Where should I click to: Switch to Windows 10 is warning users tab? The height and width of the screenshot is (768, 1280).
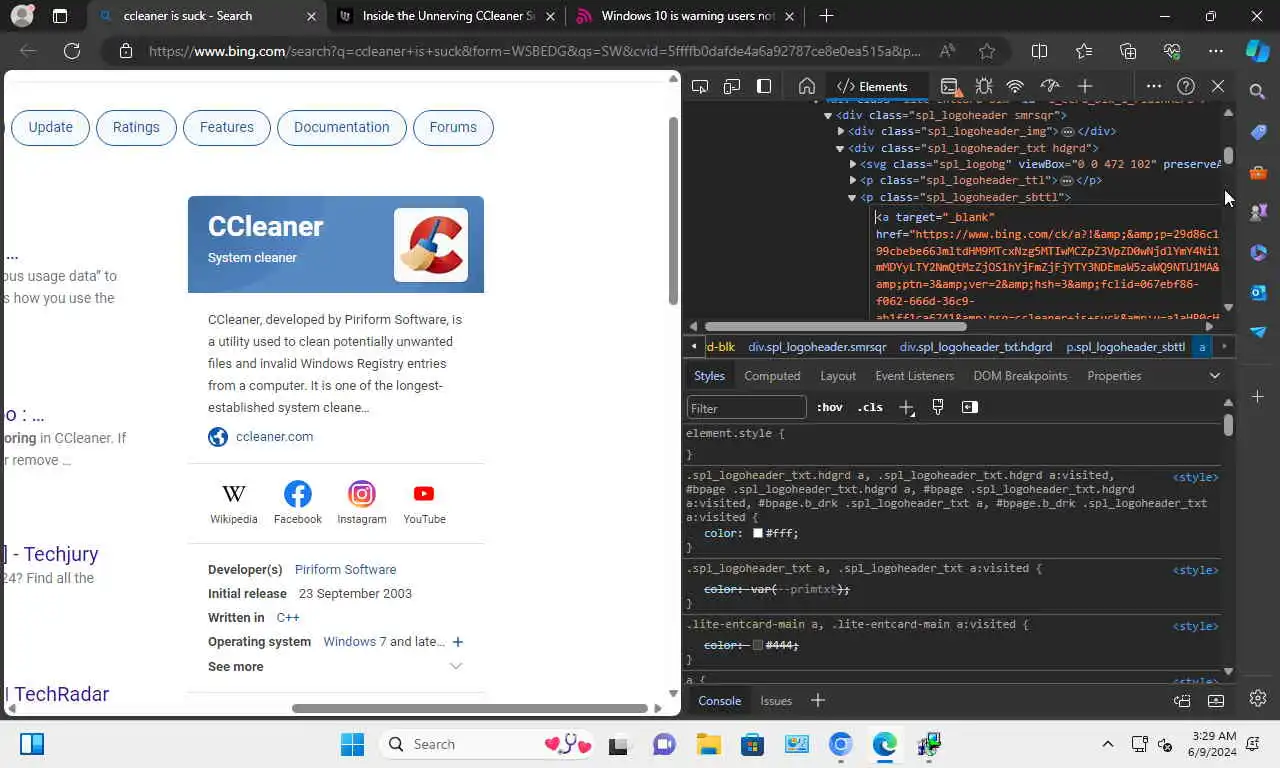tap(686, 16)
